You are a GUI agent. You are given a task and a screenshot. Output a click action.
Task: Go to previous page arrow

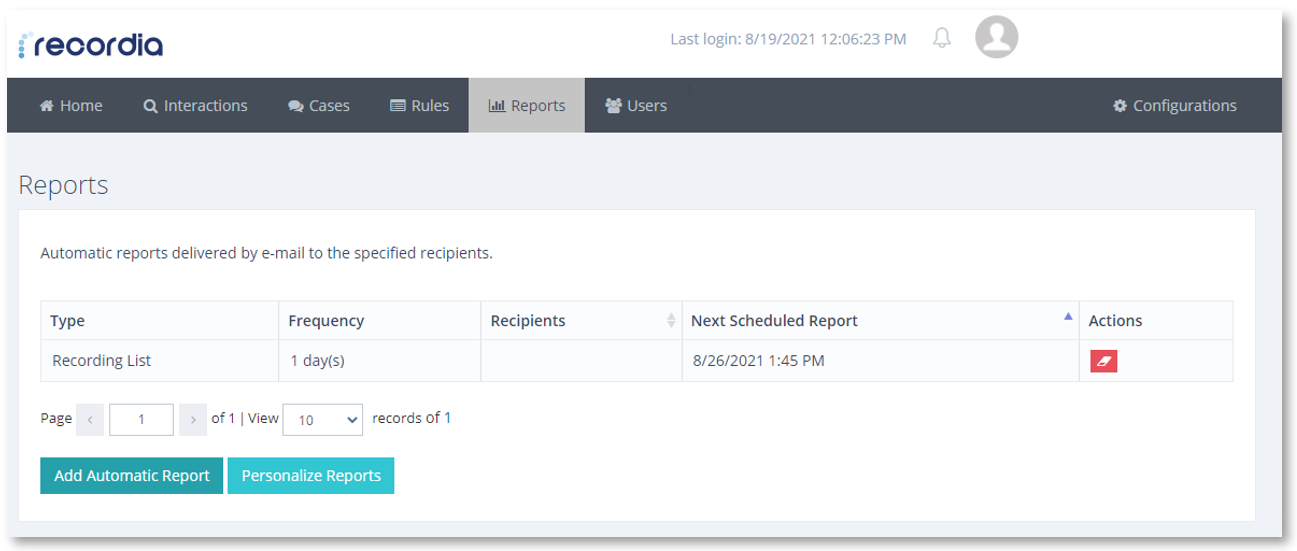pos(90,420)
